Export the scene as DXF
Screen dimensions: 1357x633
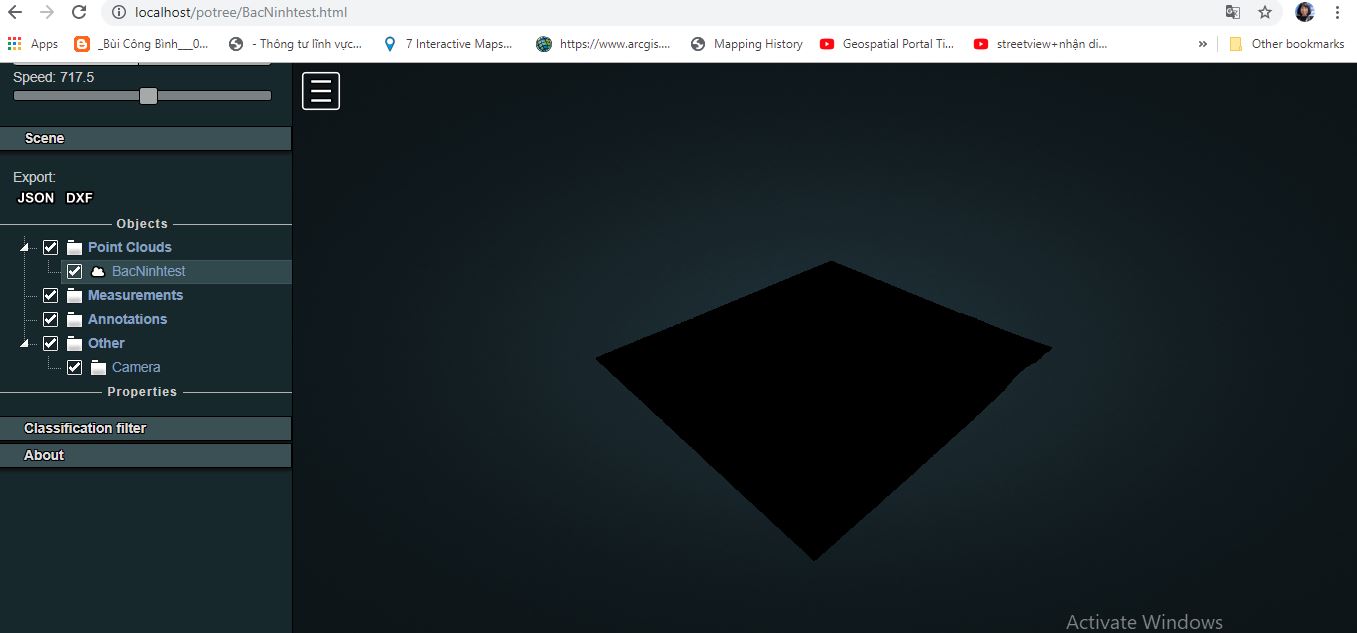point(78,197)
